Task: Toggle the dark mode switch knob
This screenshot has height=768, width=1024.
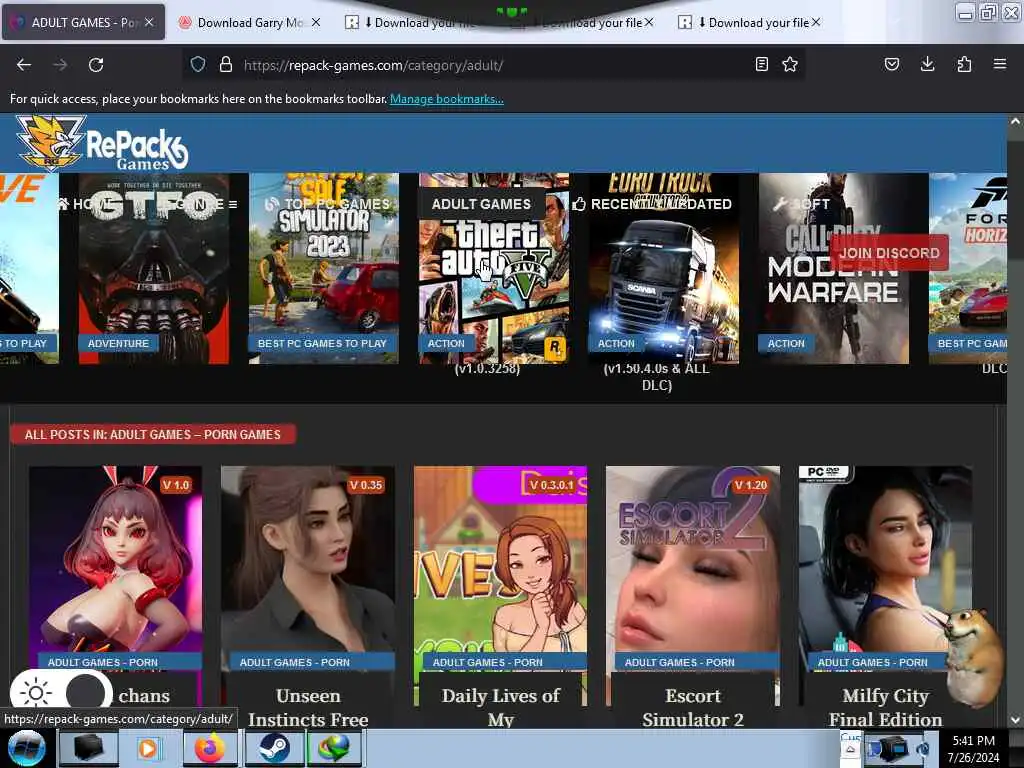Action: click(x=86, y=692)
